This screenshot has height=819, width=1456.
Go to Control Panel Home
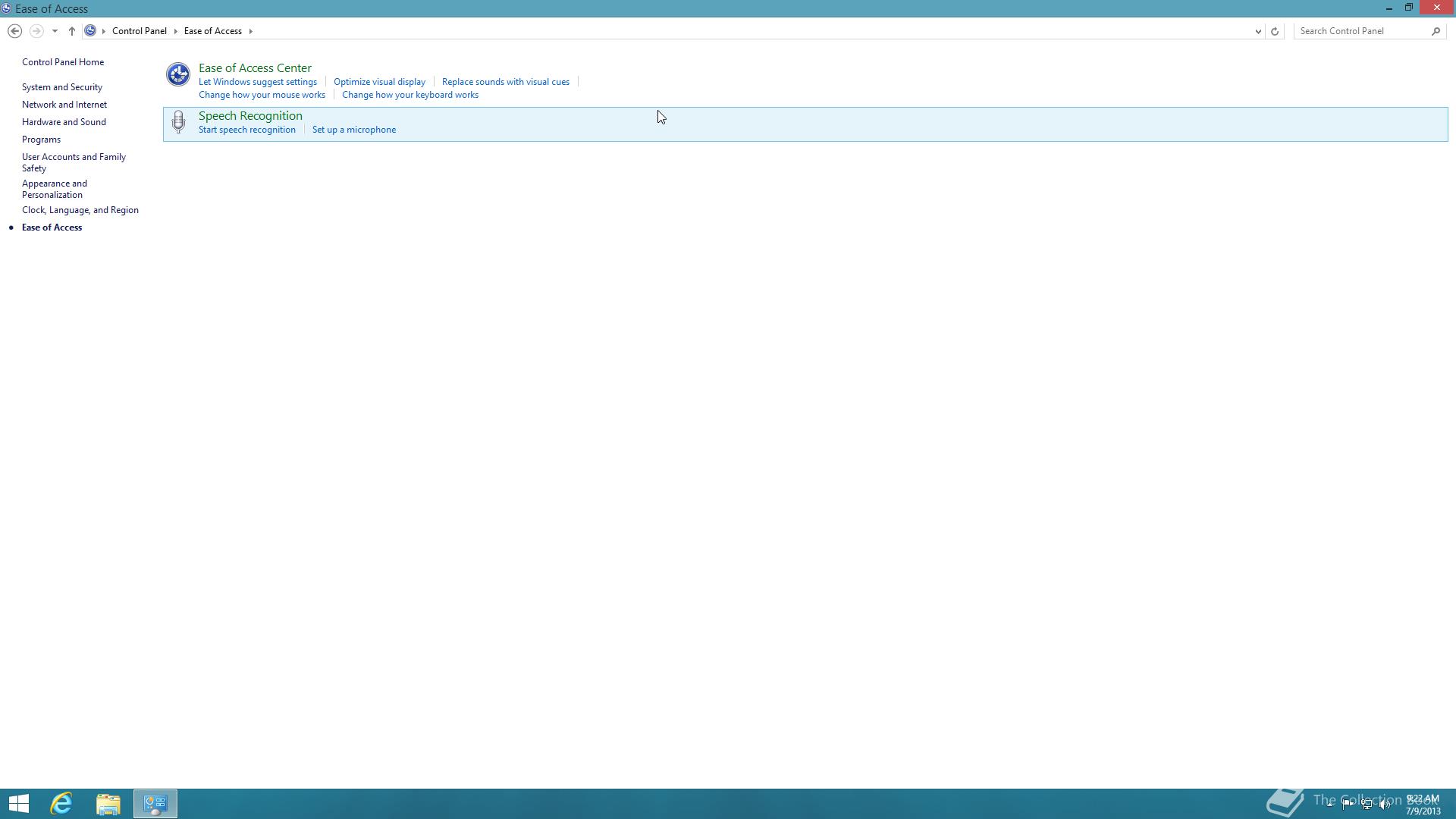[63, 62]
